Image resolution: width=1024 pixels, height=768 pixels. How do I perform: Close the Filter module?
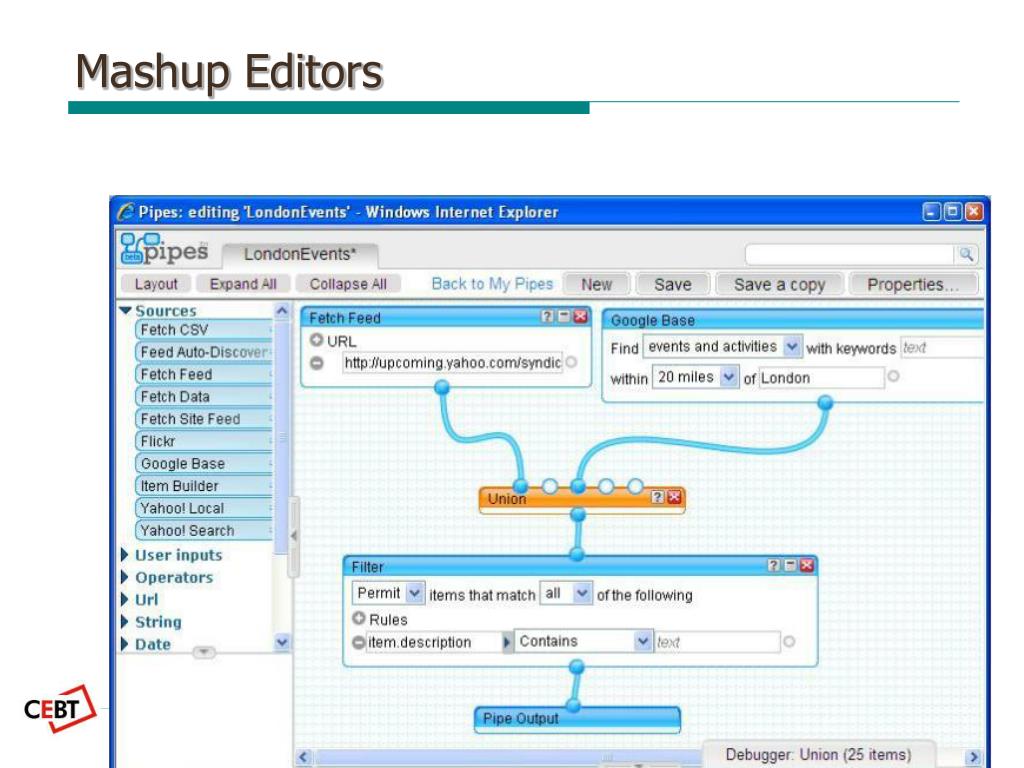click(807, 565)
